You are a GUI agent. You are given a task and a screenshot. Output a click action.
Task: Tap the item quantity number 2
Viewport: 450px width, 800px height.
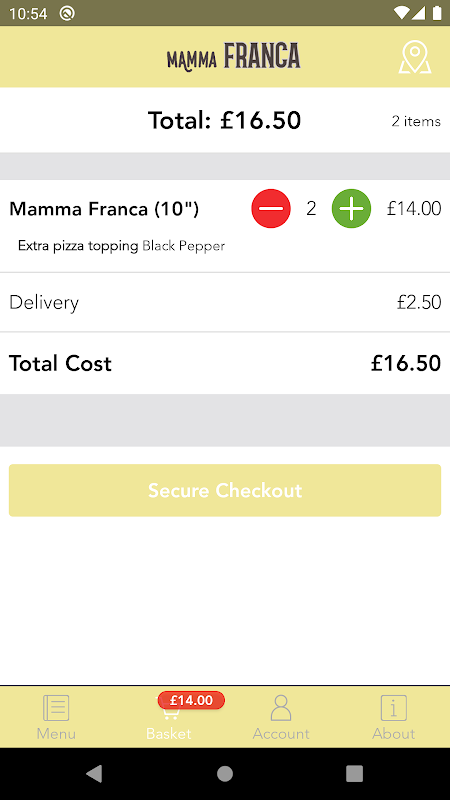coord(311,209)
